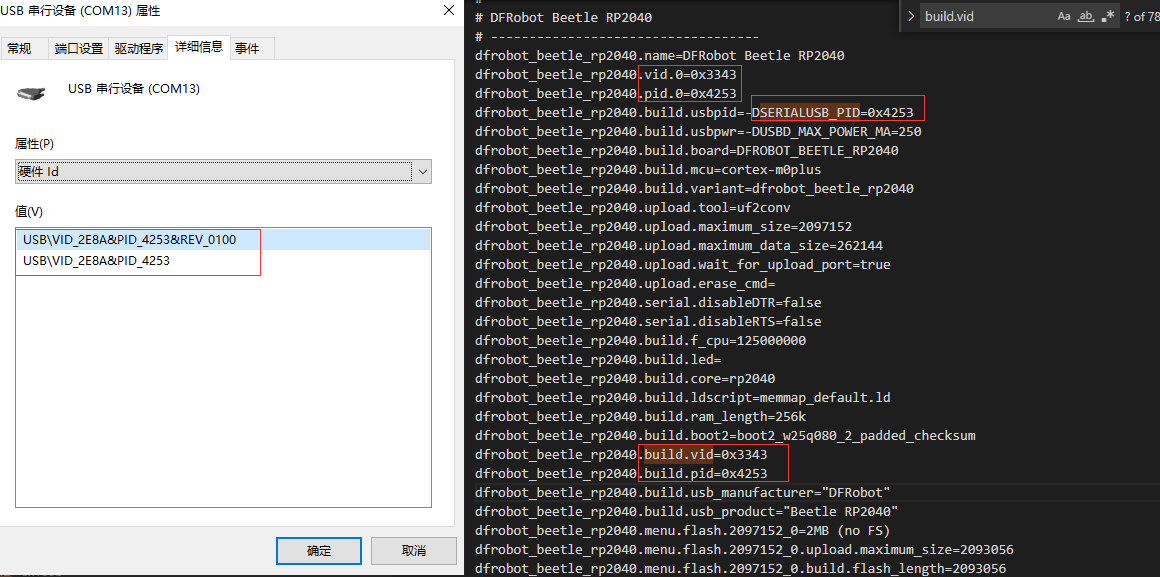The height and width of the screenshot is (577, 1160).
Task: Switch to the 端口设置 tab
Action: coord(78,49)
